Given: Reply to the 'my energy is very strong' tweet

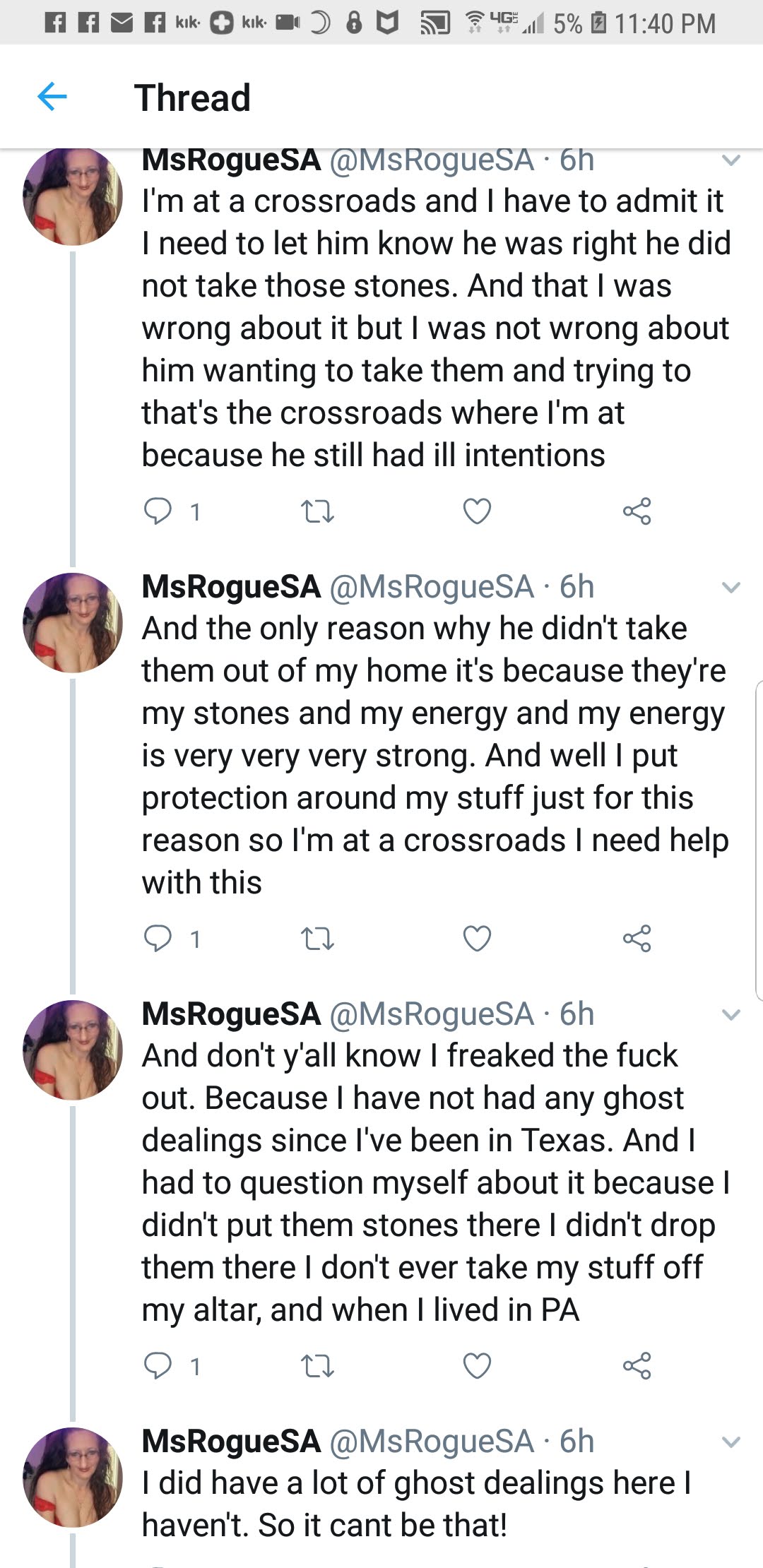Looking at the screenshot, I should pos(158,938).
